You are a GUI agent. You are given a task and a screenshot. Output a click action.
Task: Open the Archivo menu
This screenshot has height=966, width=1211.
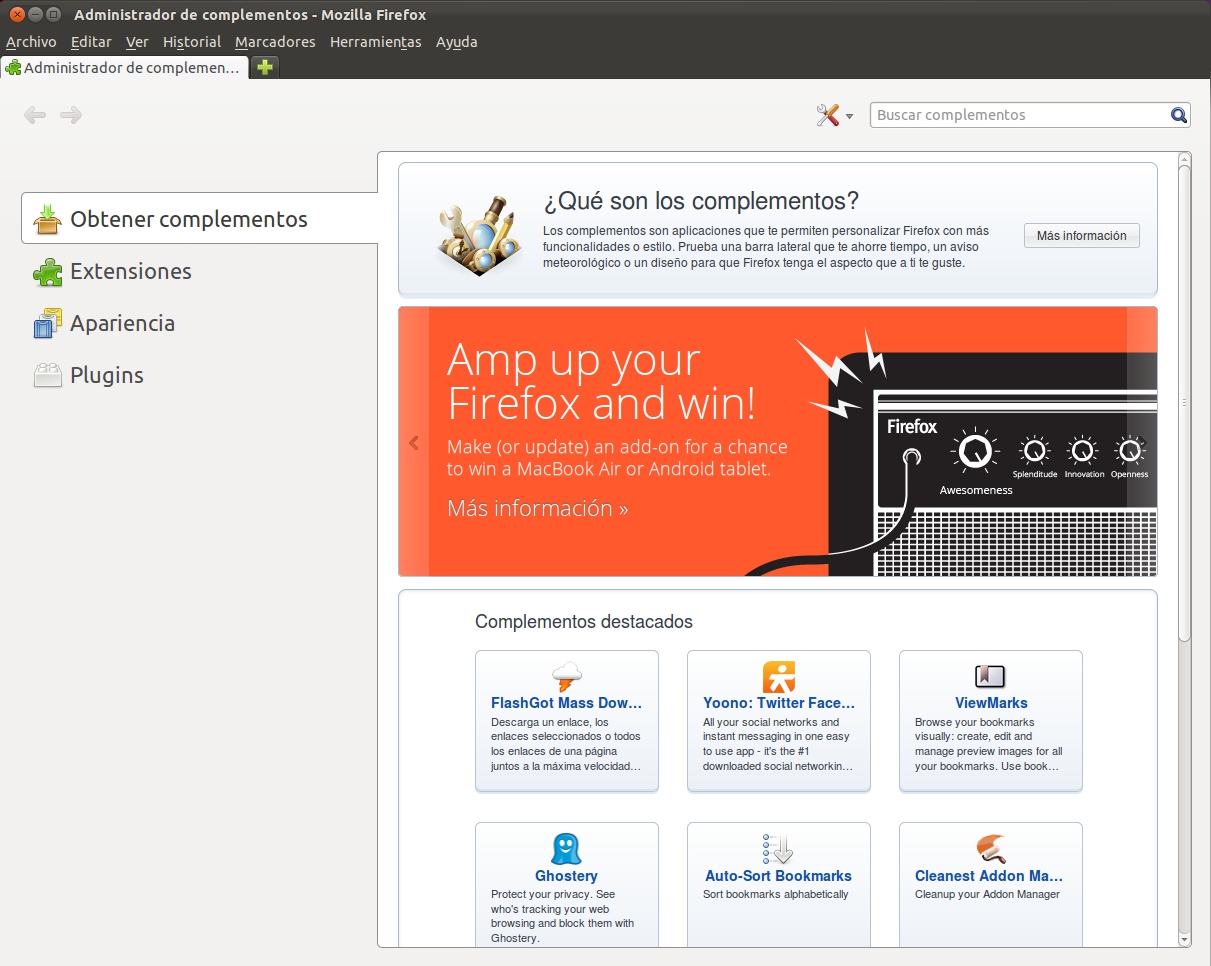31,42
